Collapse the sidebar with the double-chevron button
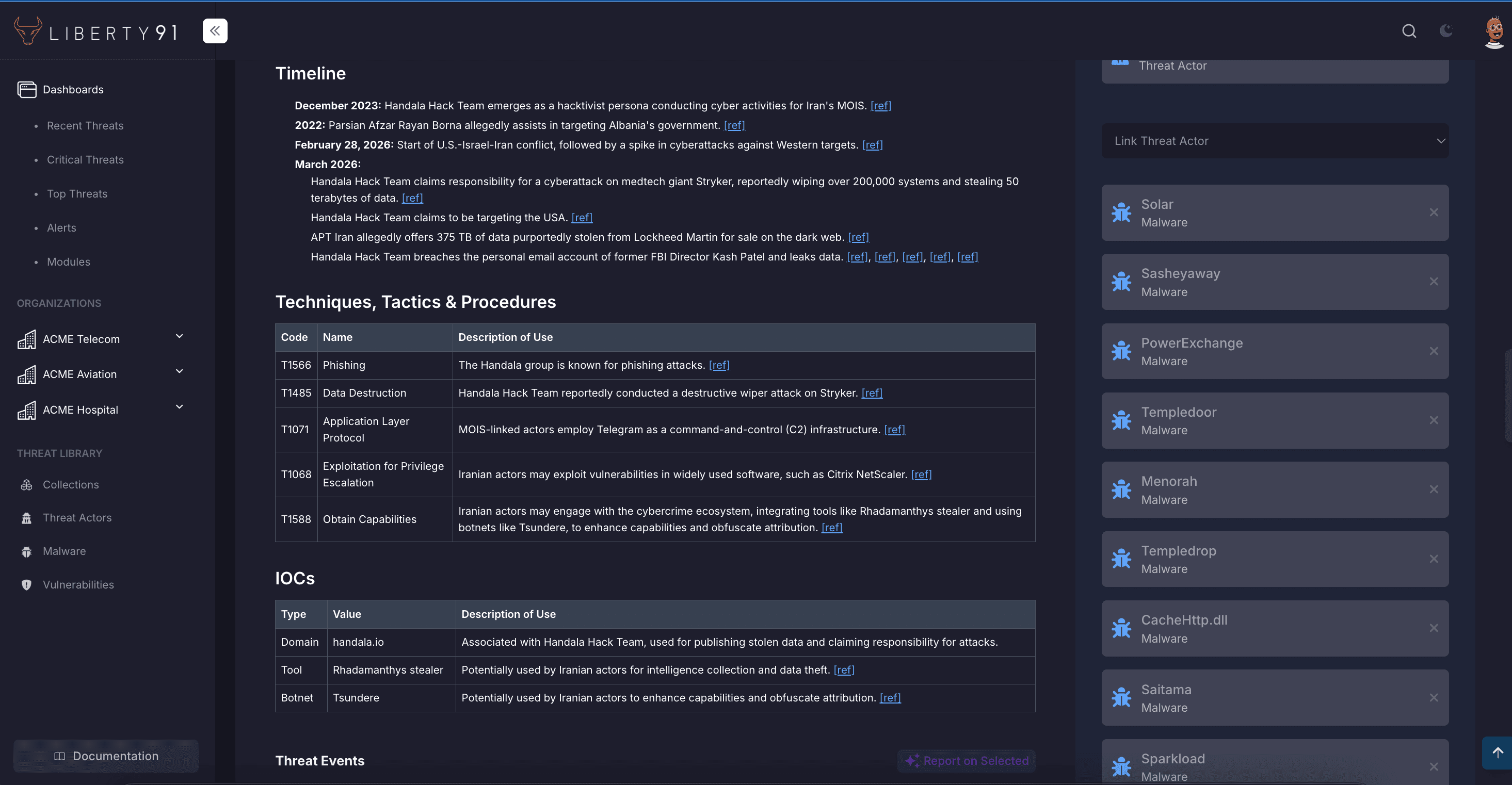 click(x=215, y=30)
